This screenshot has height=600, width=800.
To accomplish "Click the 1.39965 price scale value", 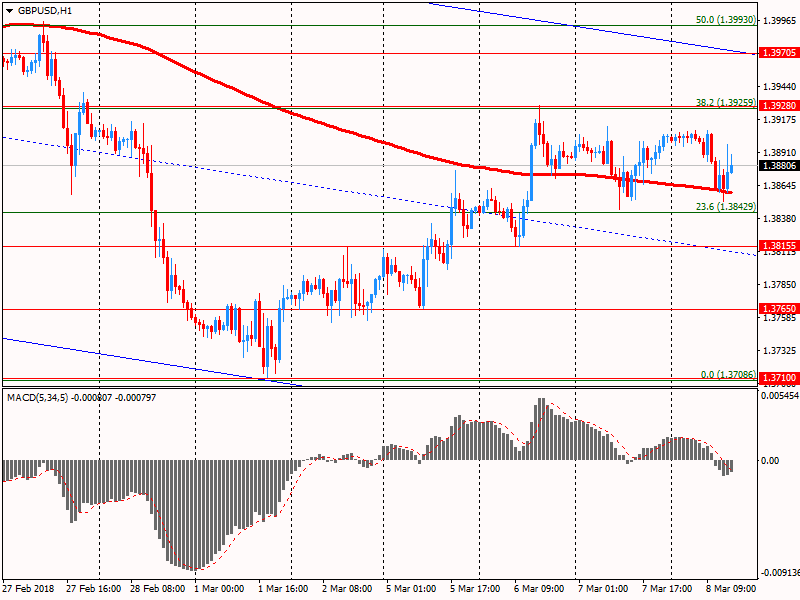I will [780, 20].
